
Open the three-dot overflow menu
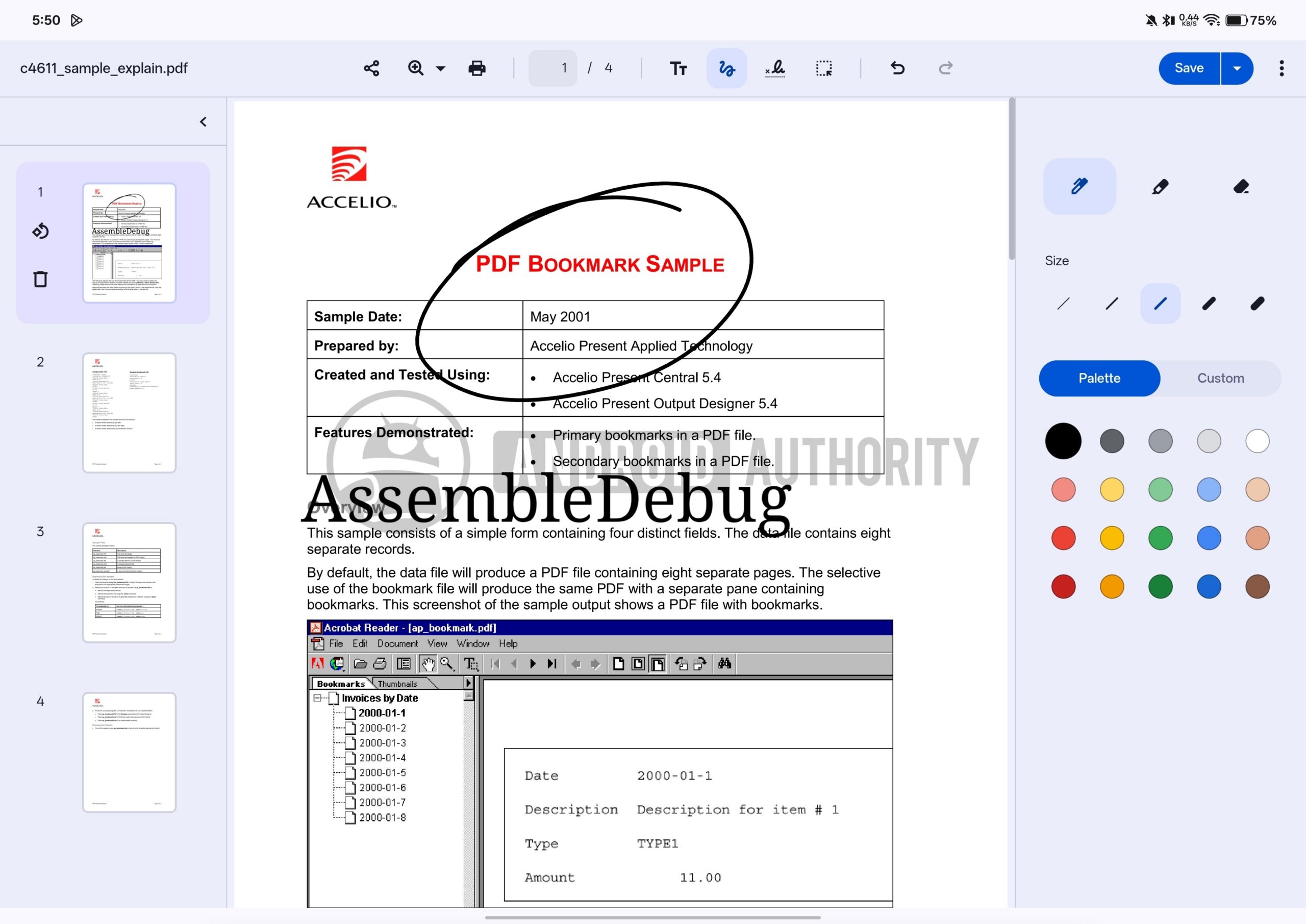pos(1282,68)
